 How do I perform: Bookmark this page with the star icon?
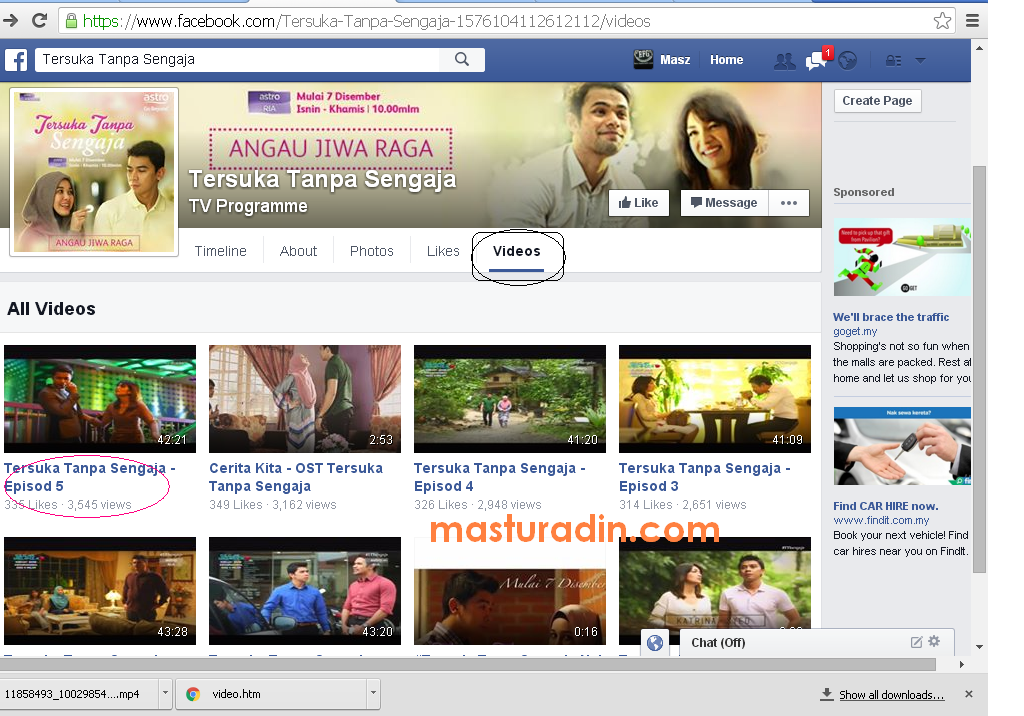point(942,21)
